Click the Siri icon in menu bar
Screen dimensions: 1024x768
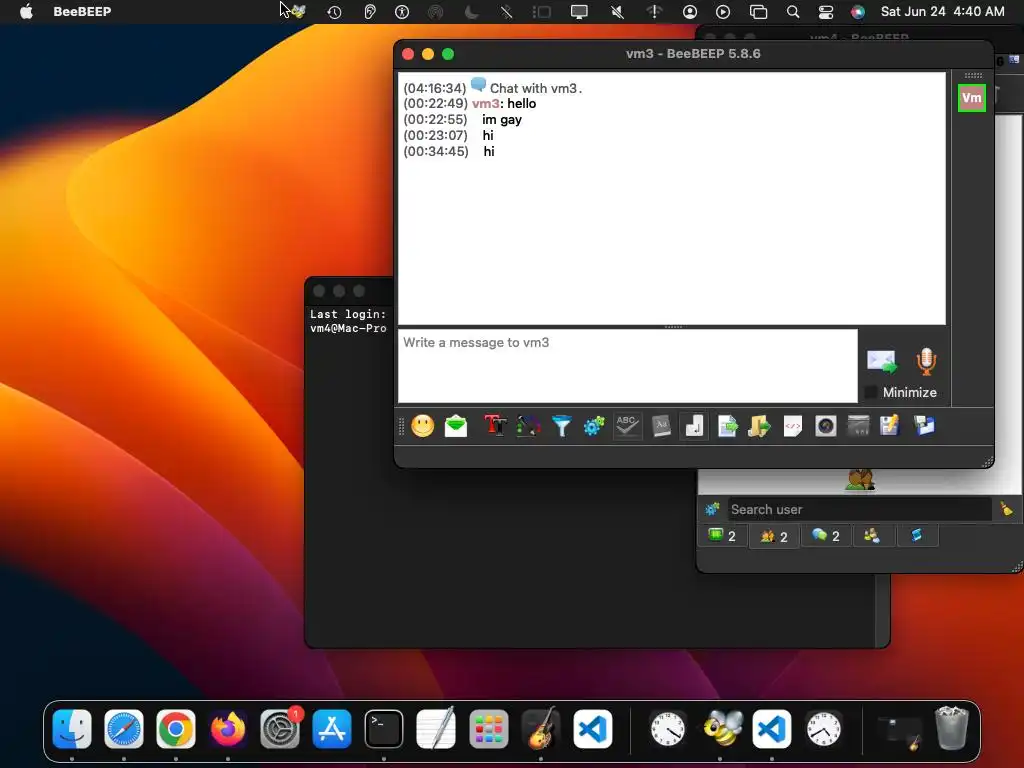click(x=857, y=12)
